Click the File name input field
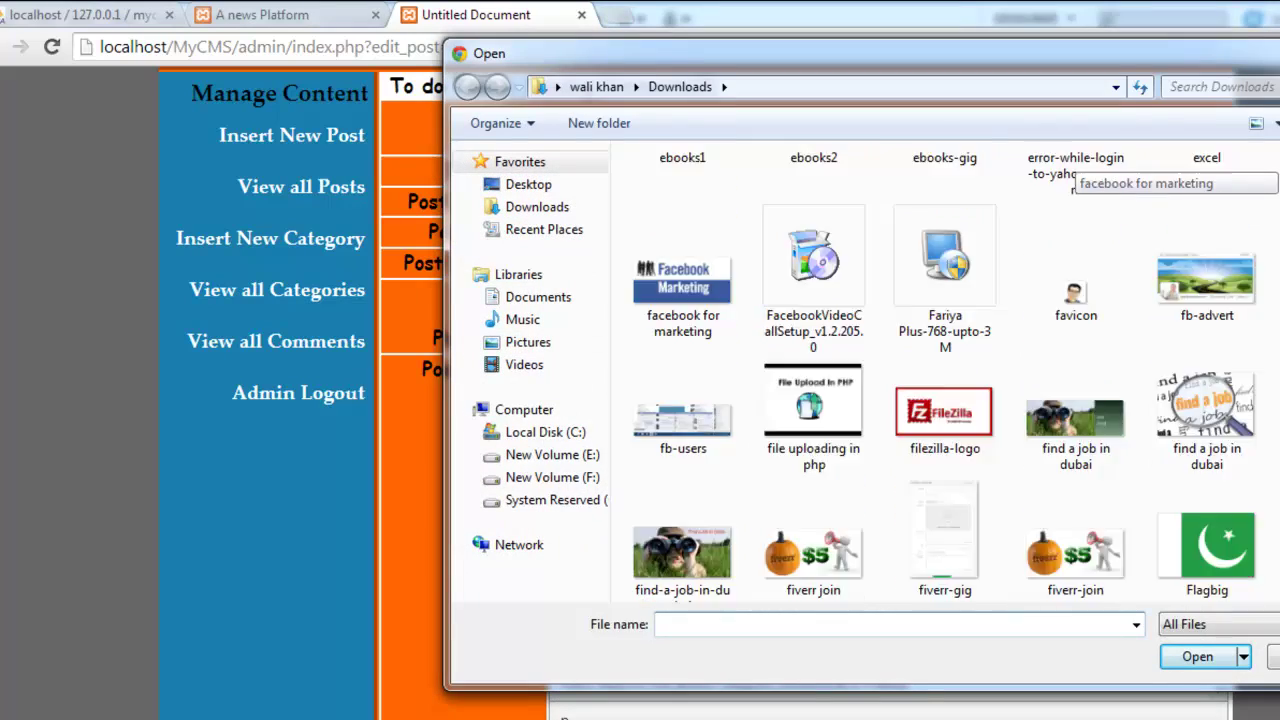The width and height of the screenshot is (1280, 720). 891,625
